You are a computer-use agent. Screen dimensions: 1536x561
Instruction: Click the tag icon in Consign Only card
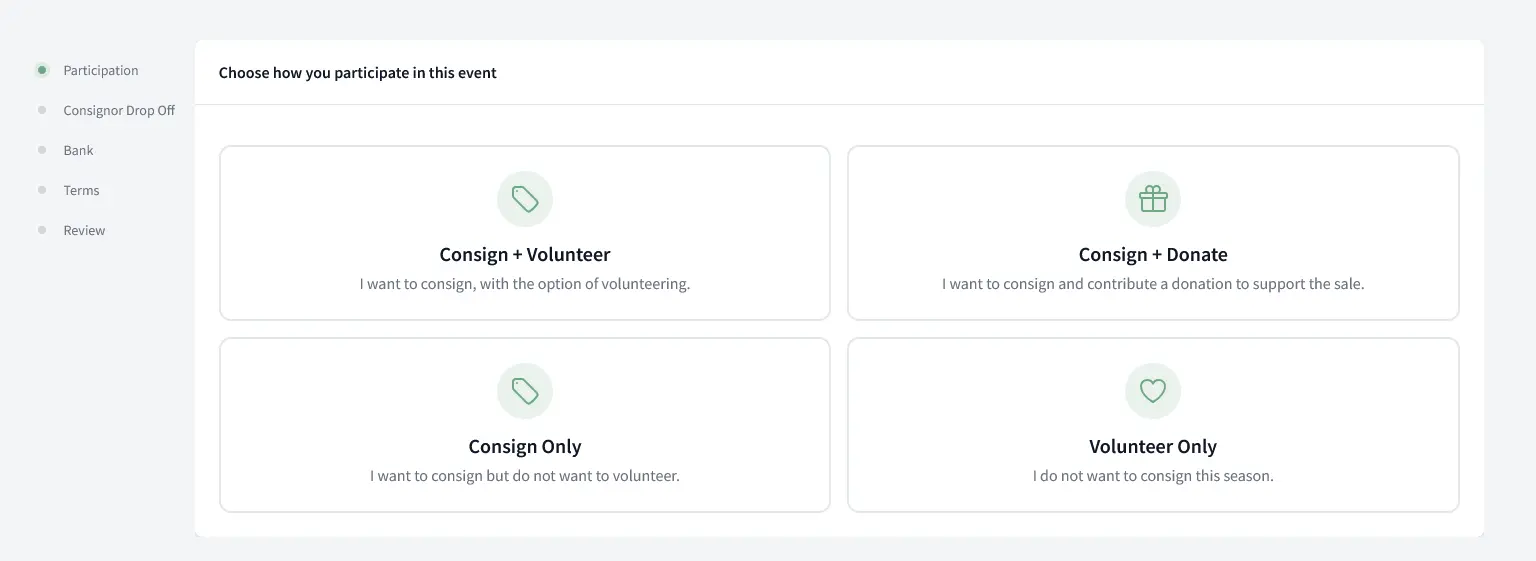pos(525,391)
